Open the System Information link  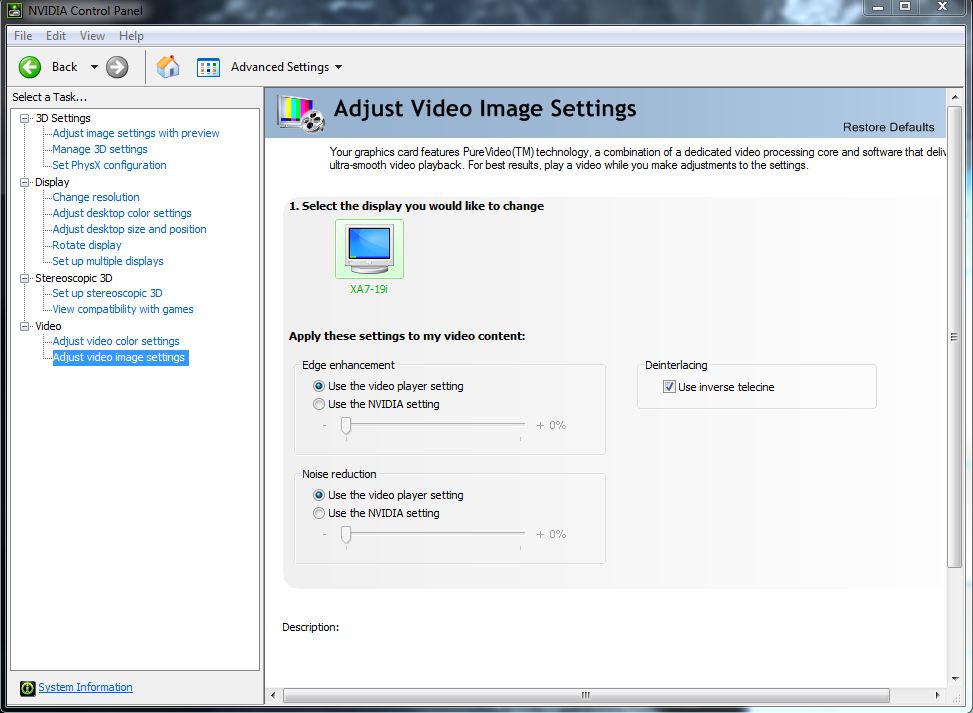(85, 687)
